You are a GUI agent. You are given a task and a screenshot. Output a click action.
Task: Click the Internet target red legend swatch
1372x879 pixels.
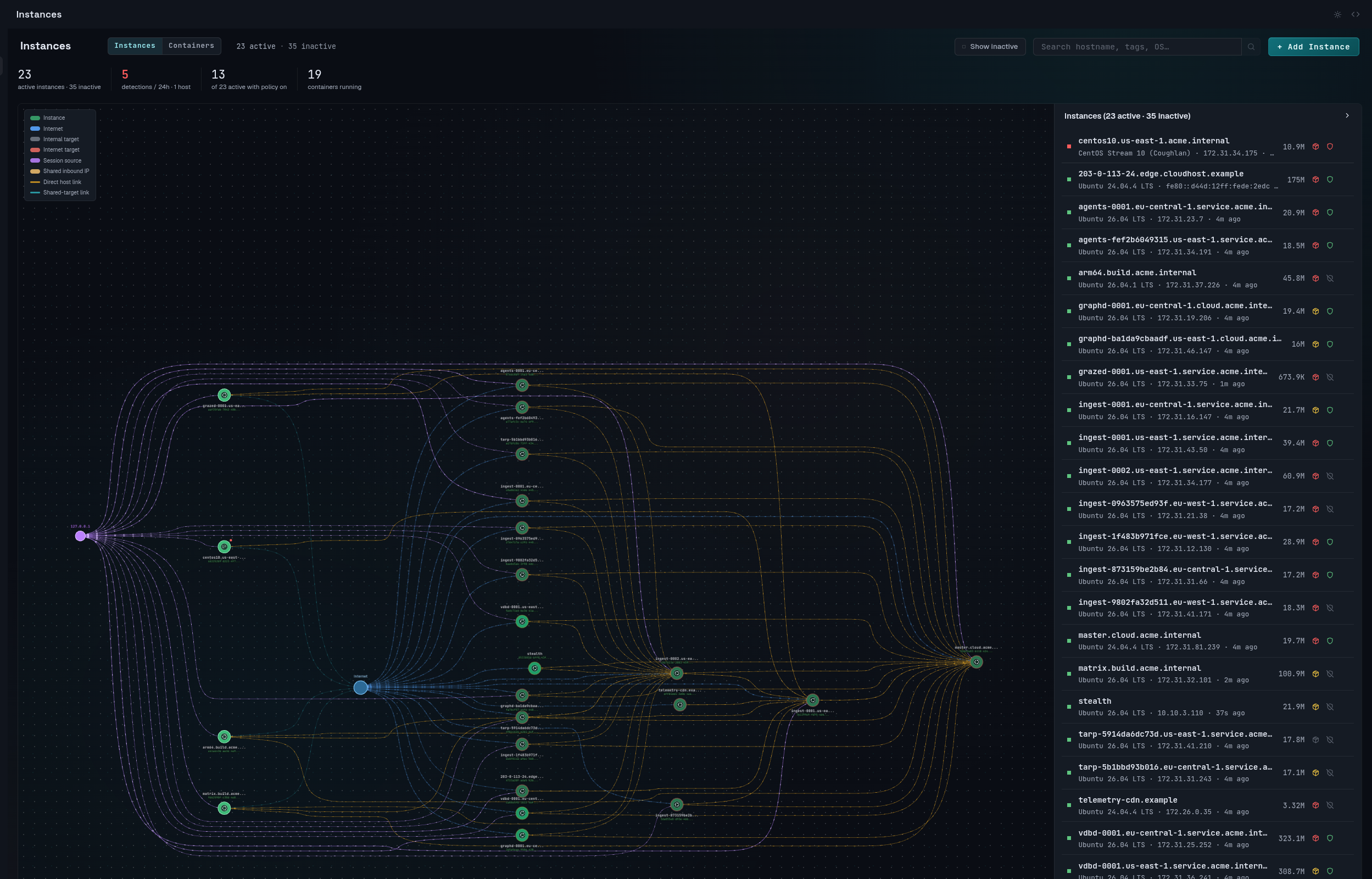35,150
